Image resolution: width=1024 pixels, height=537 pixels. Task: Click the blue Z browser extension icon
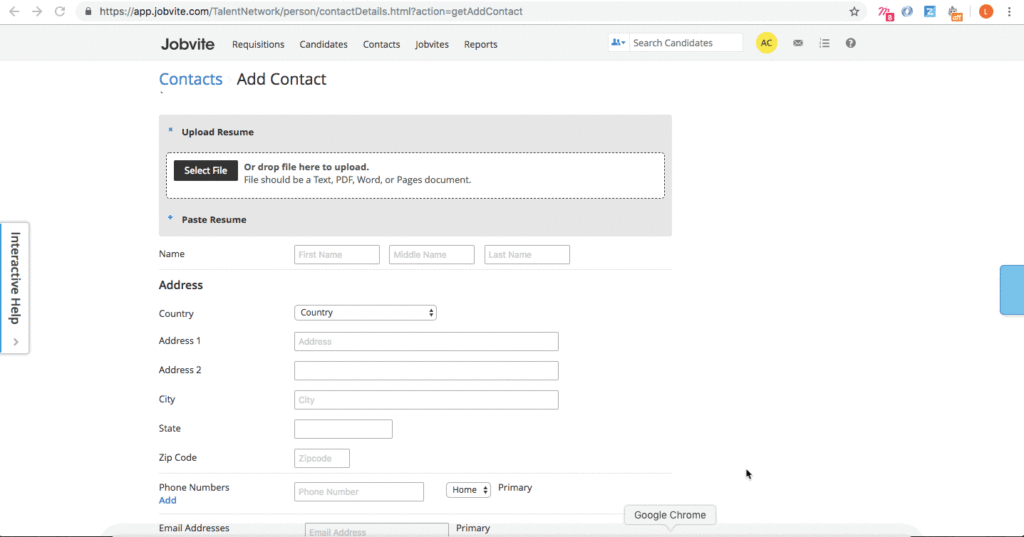[x=930, y=12]
